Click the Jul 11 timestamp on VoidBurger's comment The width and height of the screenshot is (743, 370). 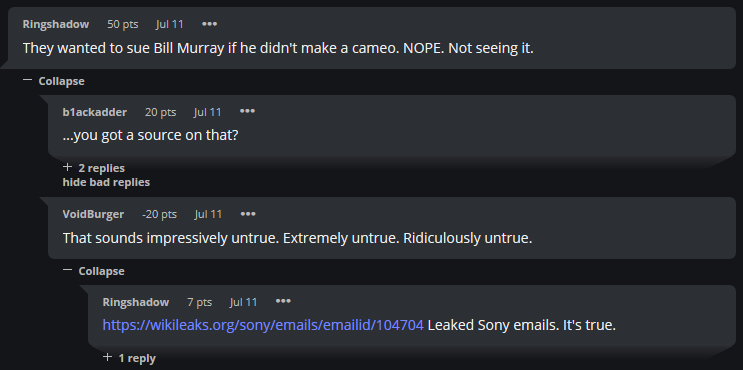pyautogui.click(x=208, y=214)
